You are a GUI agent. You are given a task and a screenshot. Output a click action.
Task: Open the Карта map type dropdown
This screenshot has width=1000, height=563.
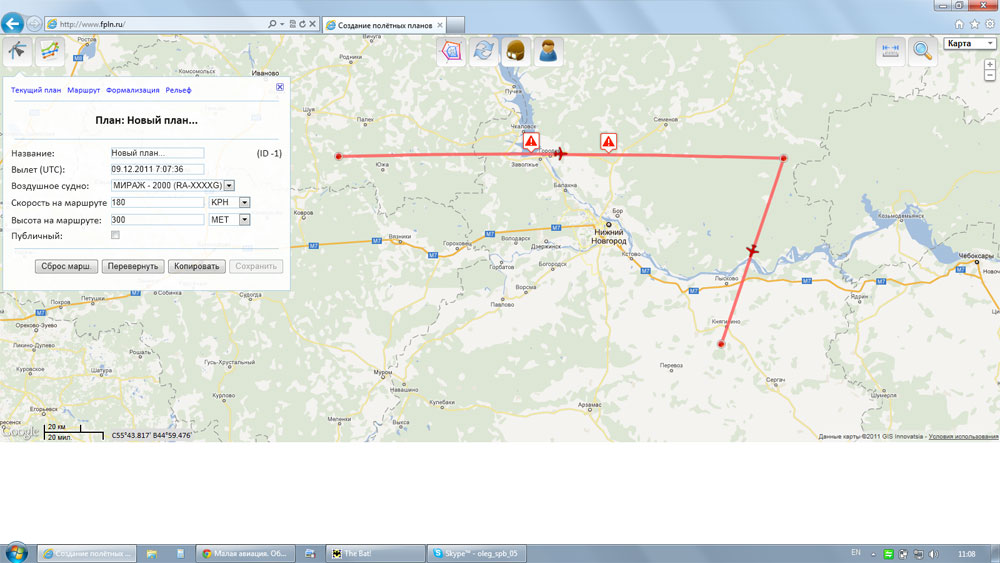point(970,44)
